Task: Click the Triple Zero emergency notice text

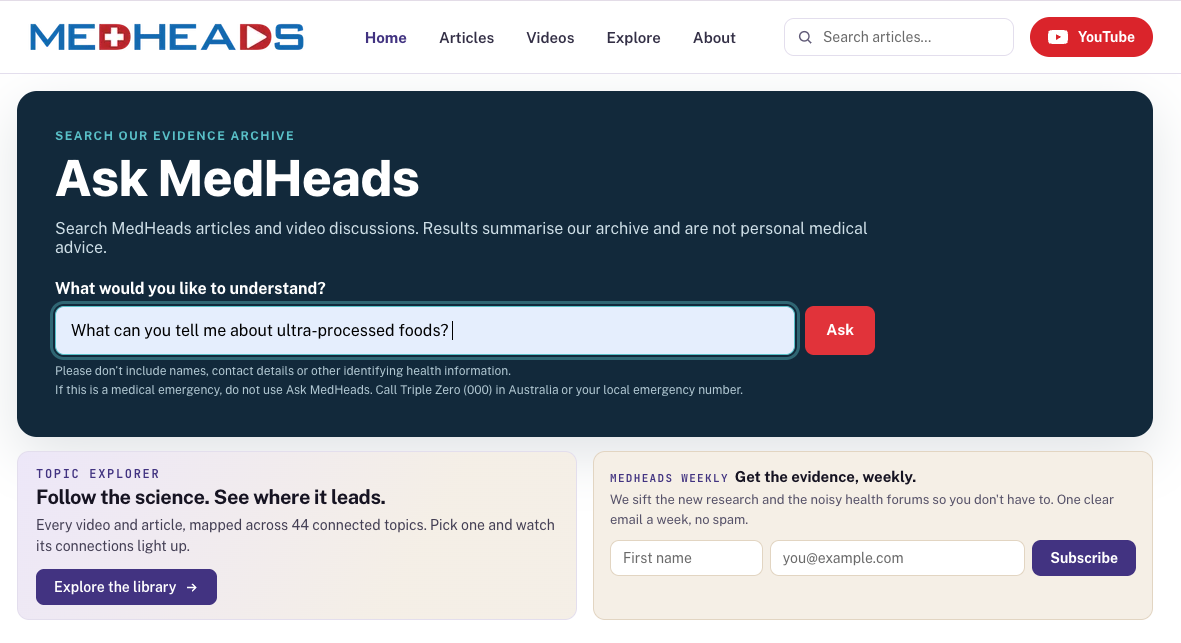Action: tap(399, 390)
